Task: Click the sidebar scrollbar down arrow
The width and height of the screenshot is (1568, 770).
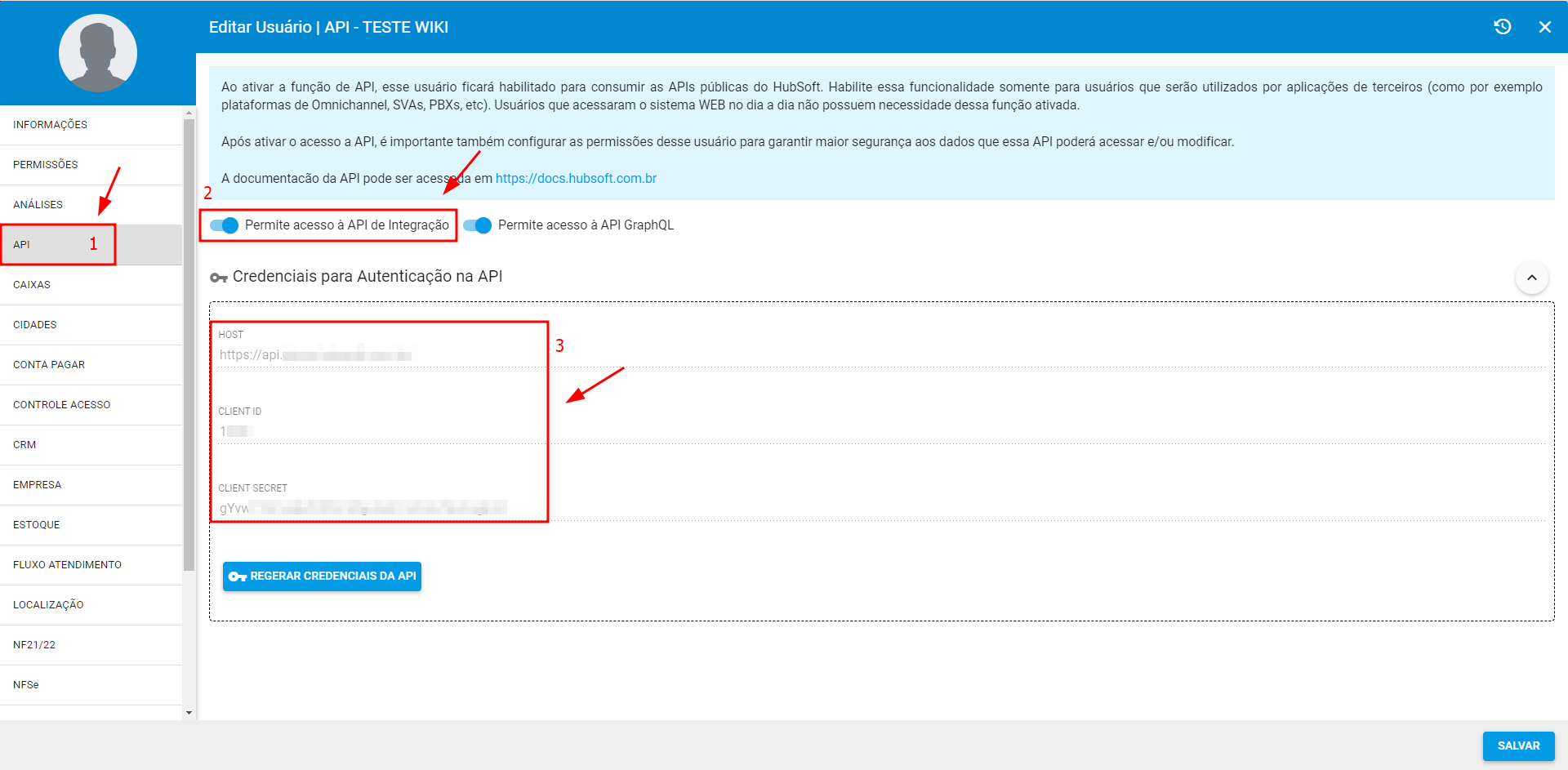Action: click(x=189, y=713)
